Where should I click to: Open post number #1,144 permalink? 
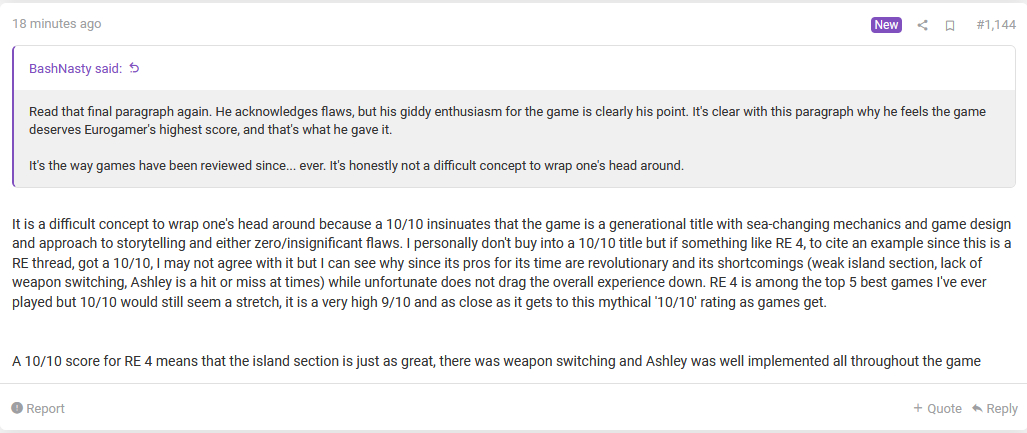coord(996,25)
